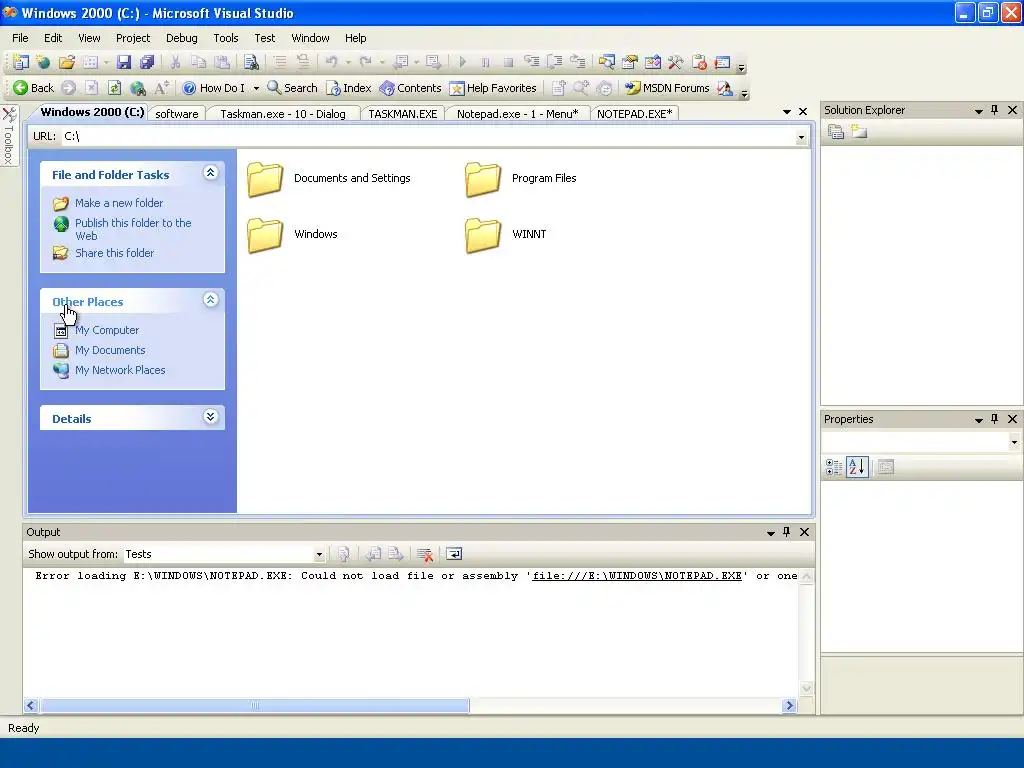Toggle auto-hide pin on Solution Explorer
1024x768 pixels.
click(995, 110)
